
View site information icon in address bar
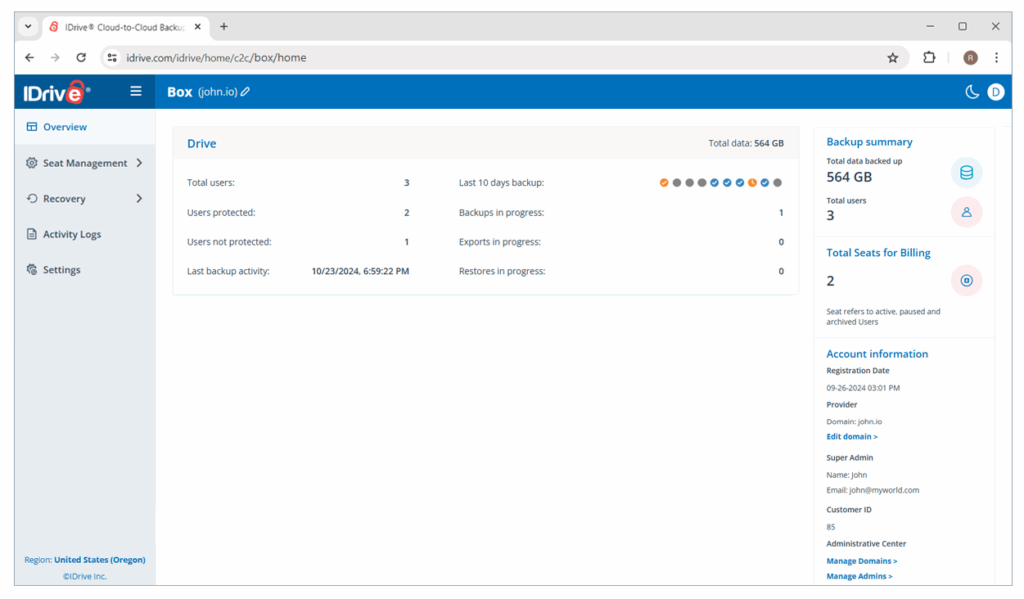112,57
